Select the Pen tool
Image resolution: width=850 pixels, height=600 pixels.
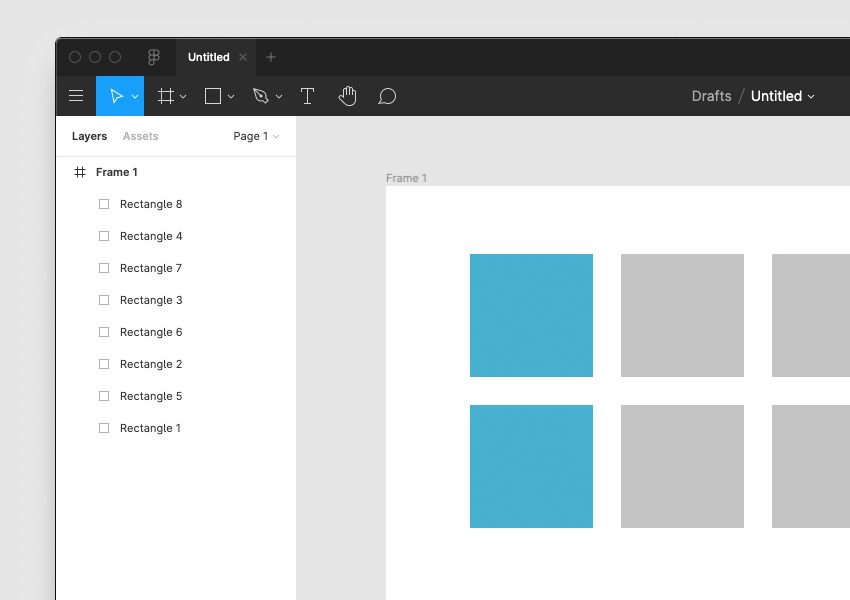coord(260,96)
